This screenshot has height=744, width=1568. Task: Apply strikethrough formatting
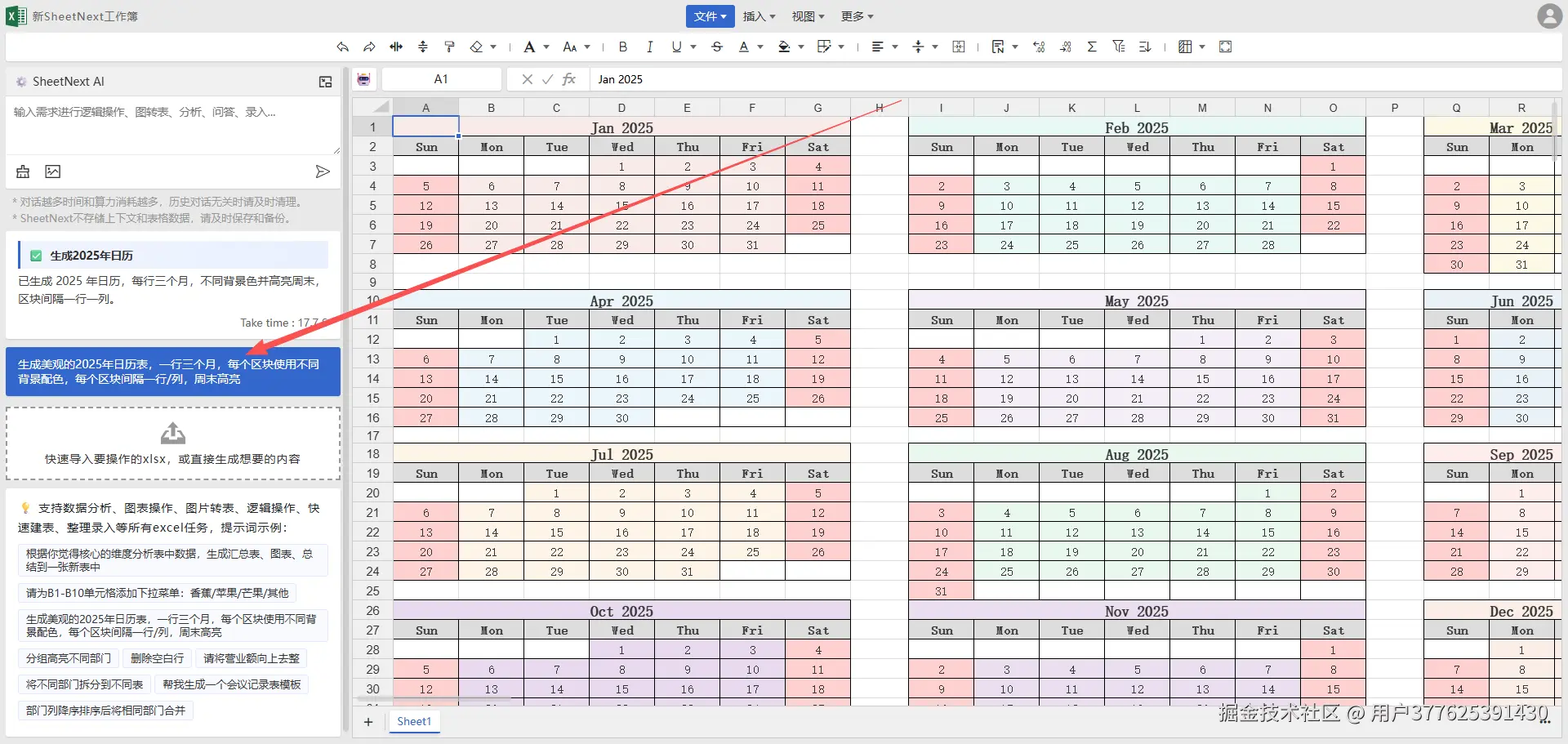coord(717,47)
